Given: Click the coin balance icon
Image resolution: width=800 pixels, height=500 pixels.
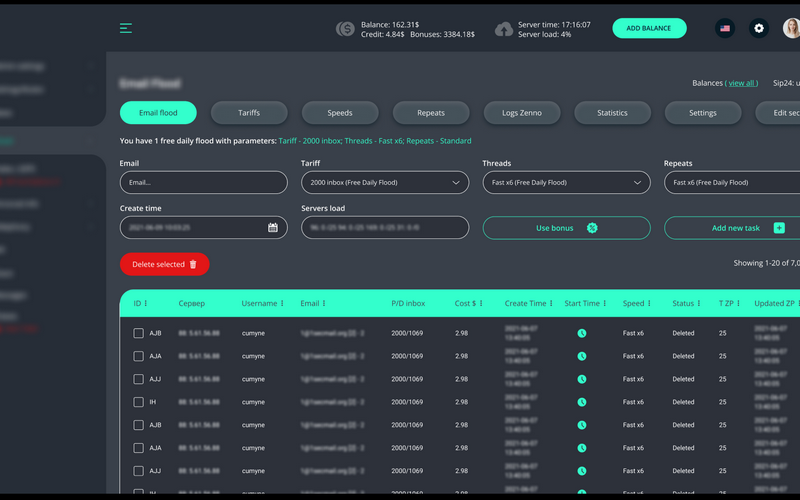Looking at the screenshot, I should (x=345, y=29).
